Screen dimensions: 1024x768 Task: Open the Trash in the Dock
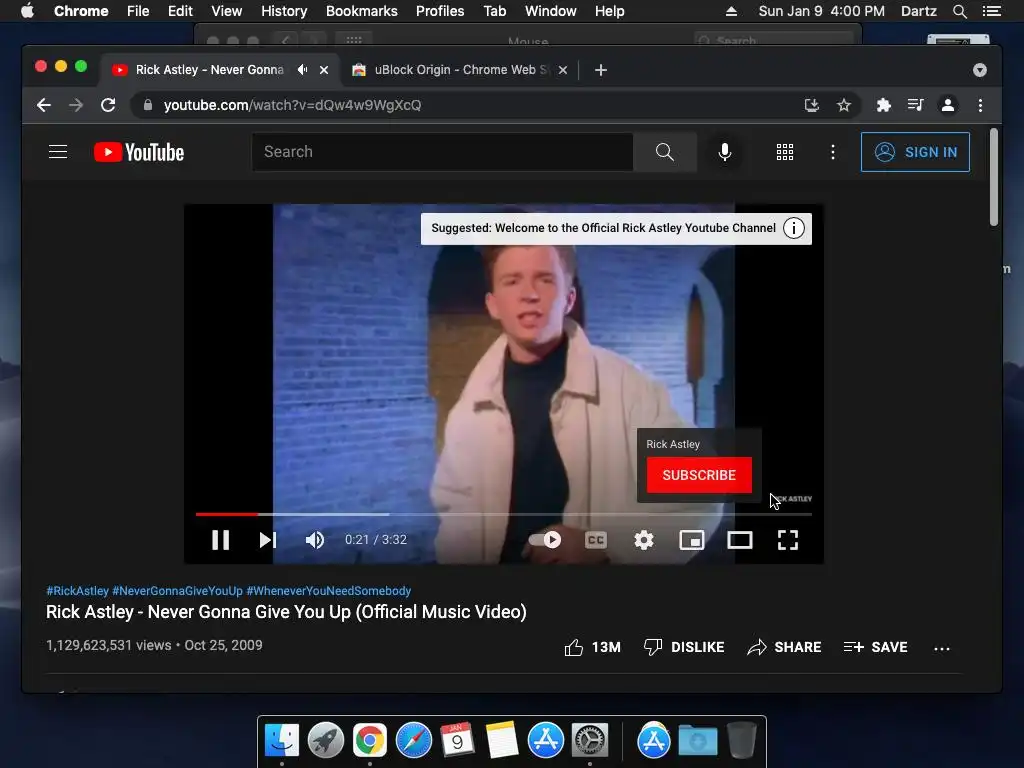click(x=741, y=741)
